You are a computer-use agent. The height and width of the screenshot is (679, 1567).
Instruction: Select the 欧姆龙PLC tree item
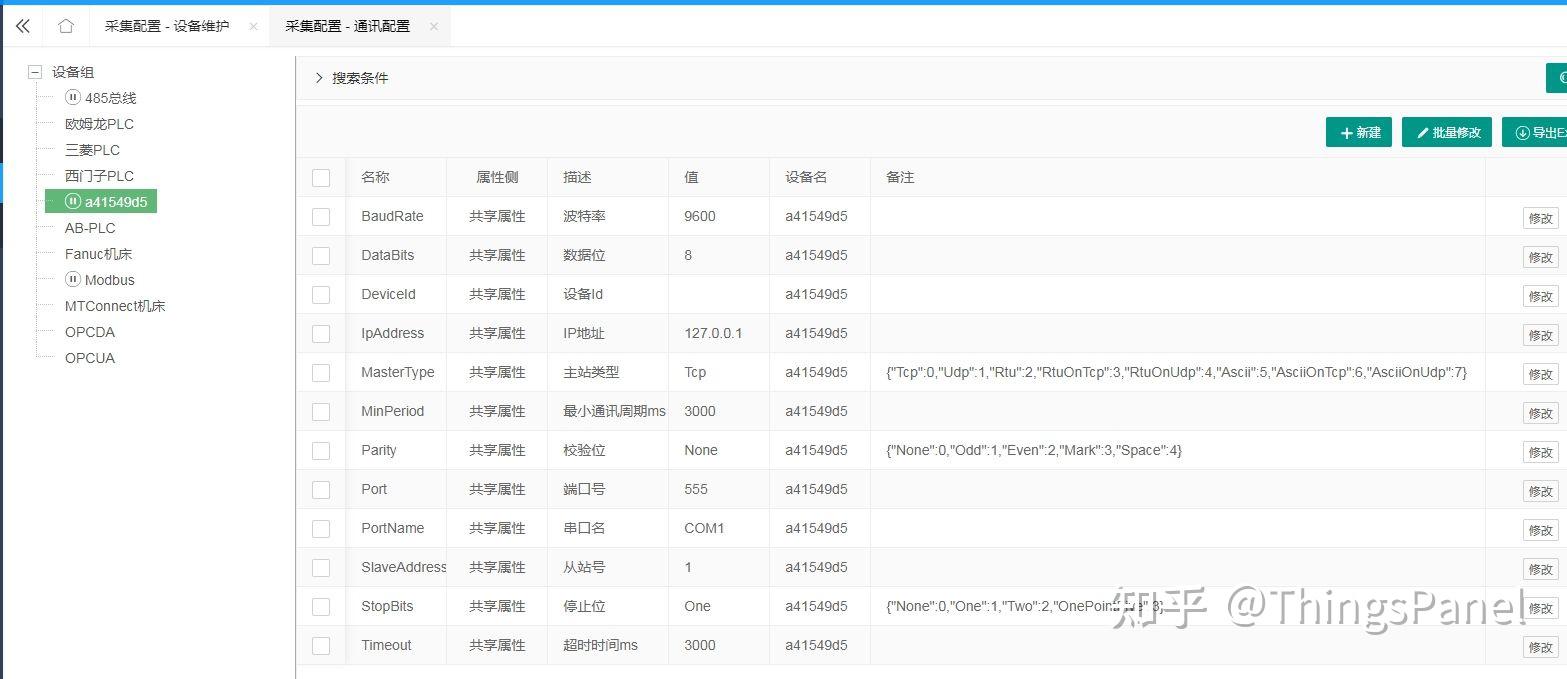coord(98,123)
